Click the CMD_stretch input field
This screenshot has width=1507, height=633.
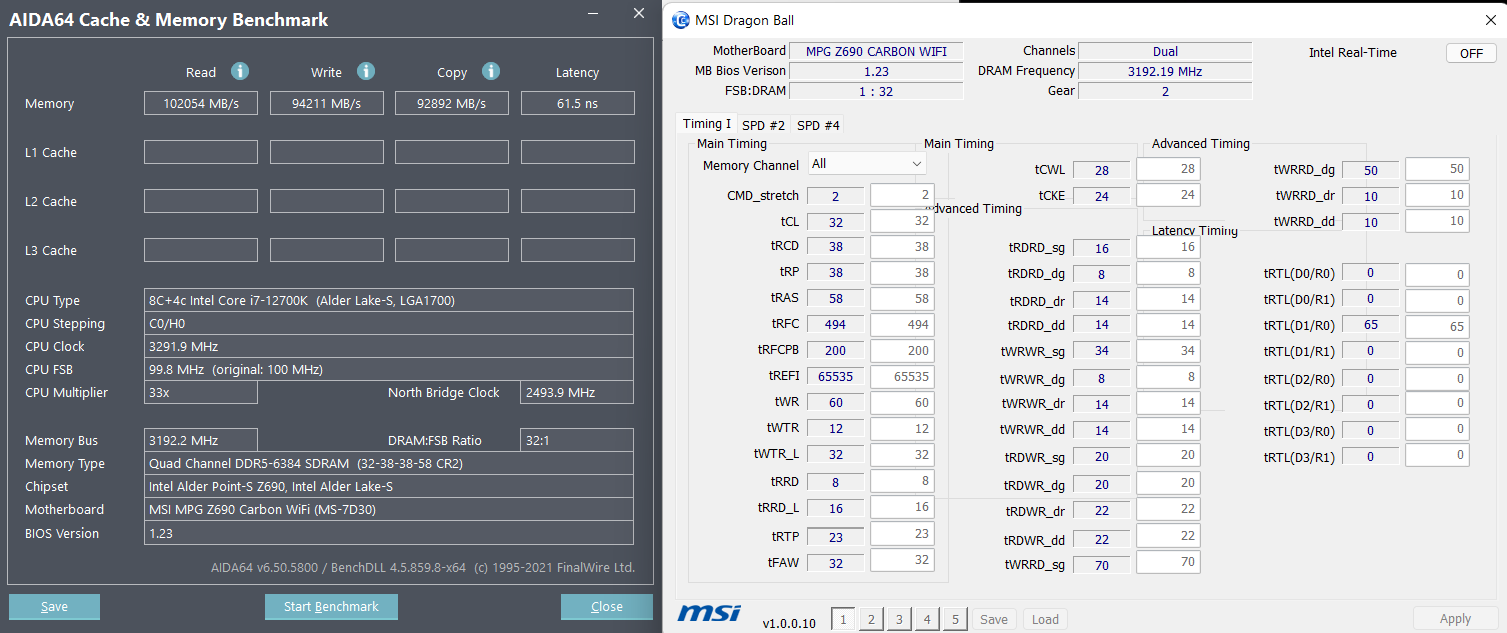(x=902, y=195)
